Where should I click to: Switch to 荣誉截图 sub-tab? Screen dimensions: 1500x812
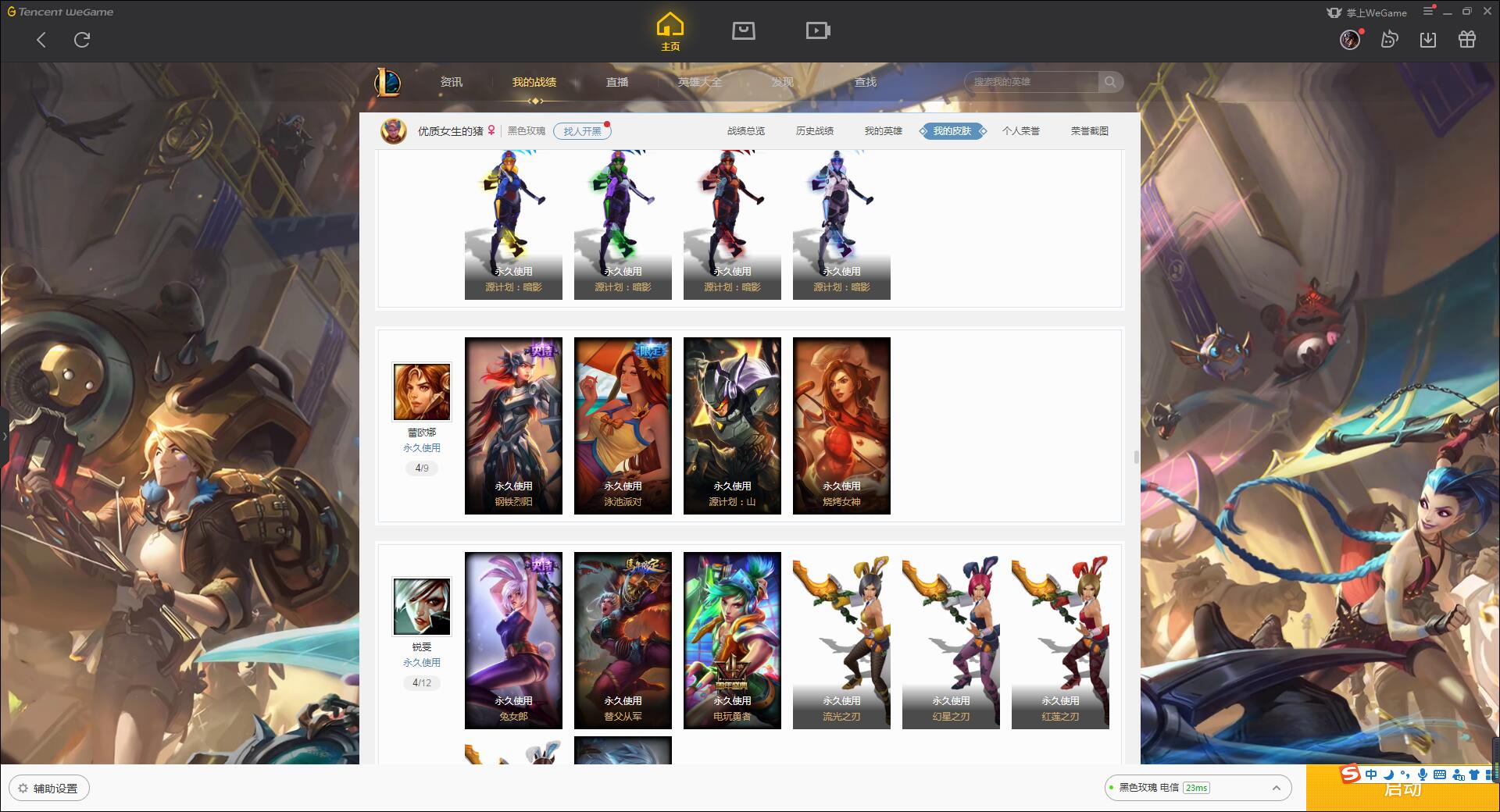tap(1090, 131)
